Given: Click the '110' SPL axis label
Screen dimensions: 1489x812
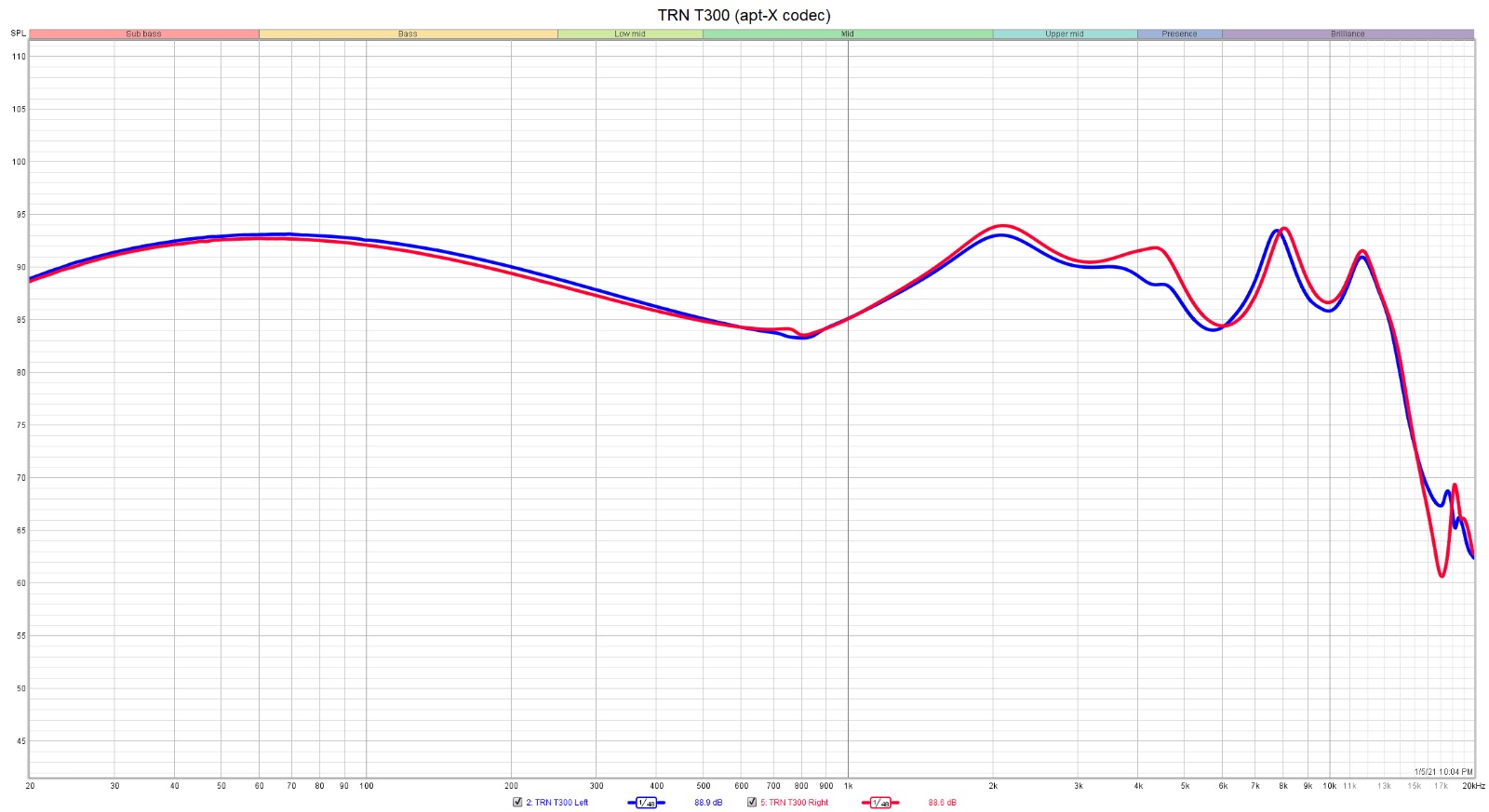Looking at the screenshot, I should pos(19,57).
